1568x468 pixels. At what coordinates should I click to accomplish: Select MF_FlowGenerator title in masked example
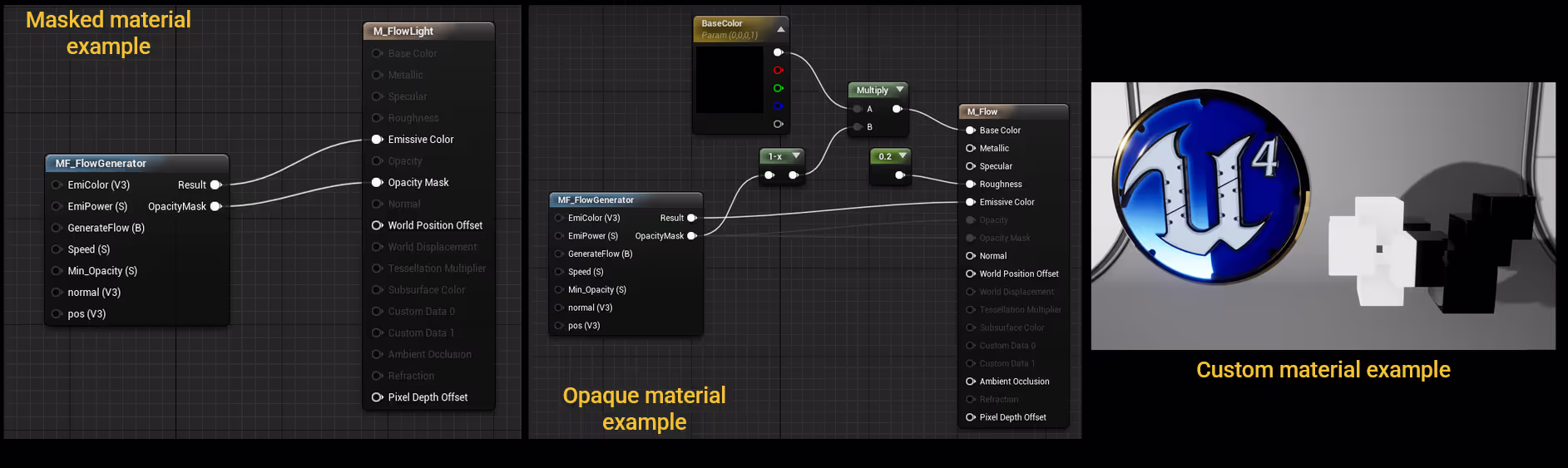[x=101, y=163]
